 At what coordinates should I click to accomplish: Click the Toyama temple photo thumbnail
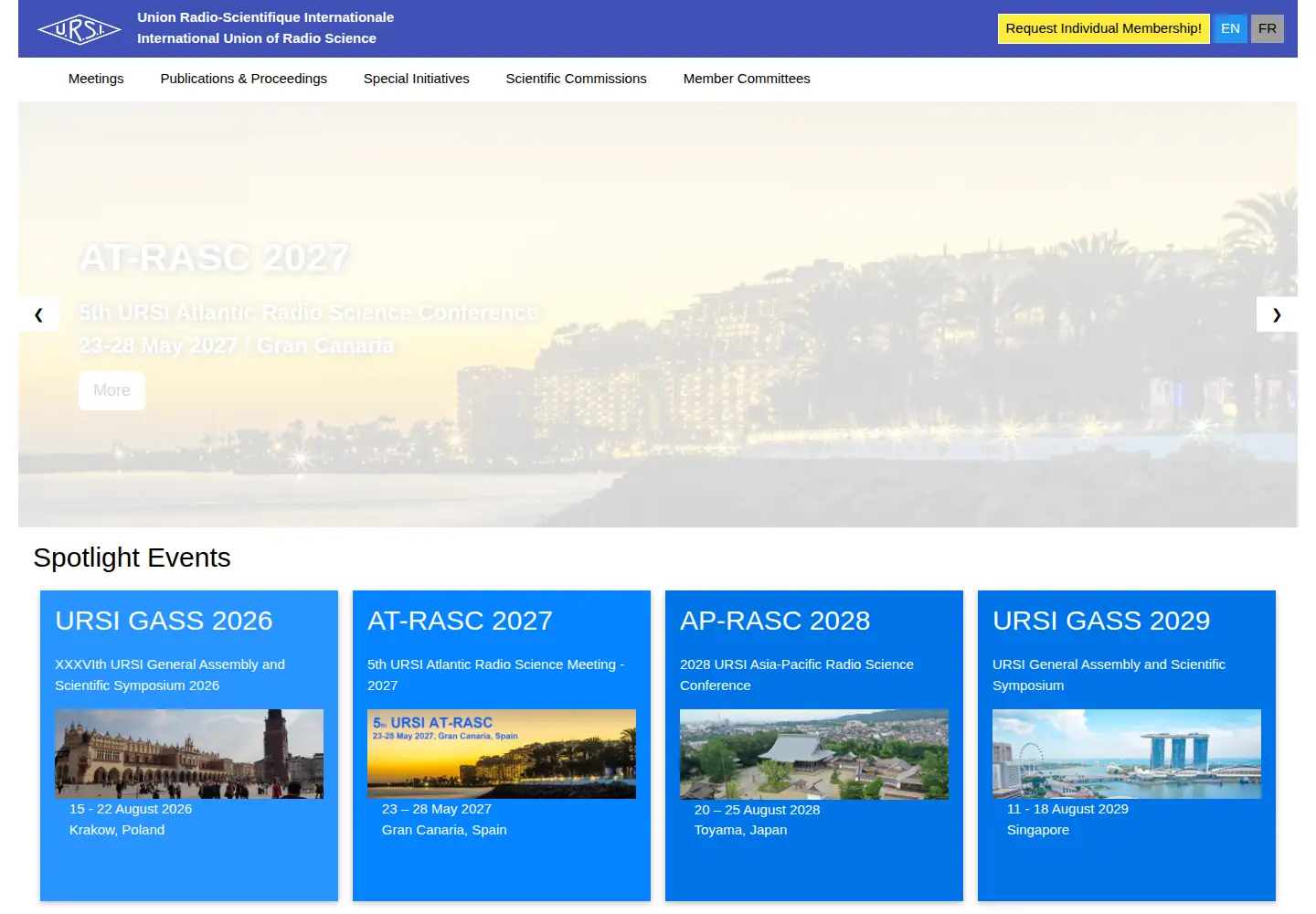[814, 754]
